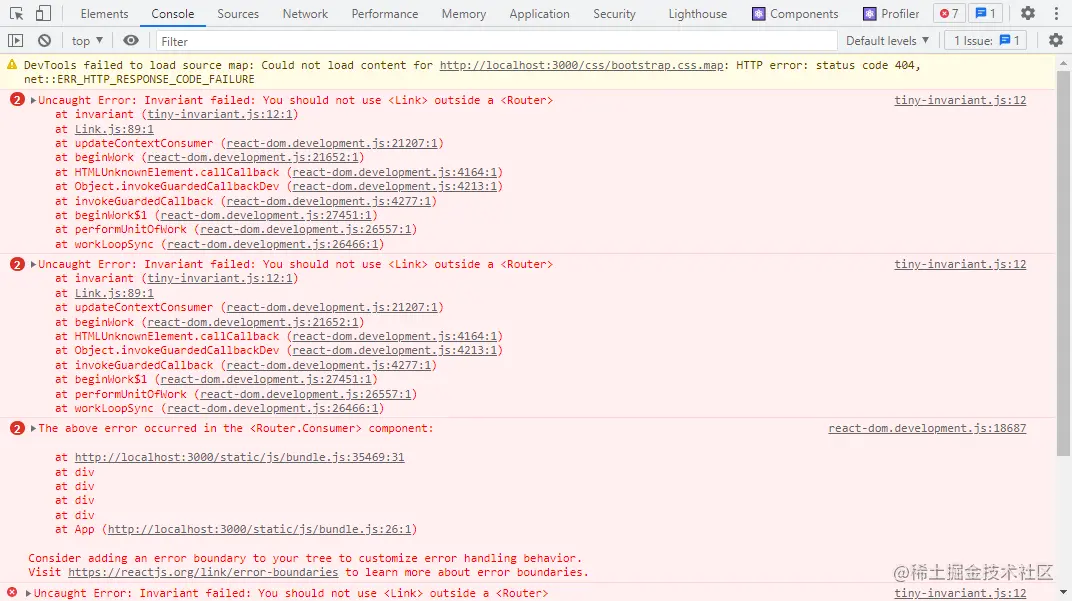Open the Sources tab
The height and width of the screenshot is (601, 1072).
(238, 14)
